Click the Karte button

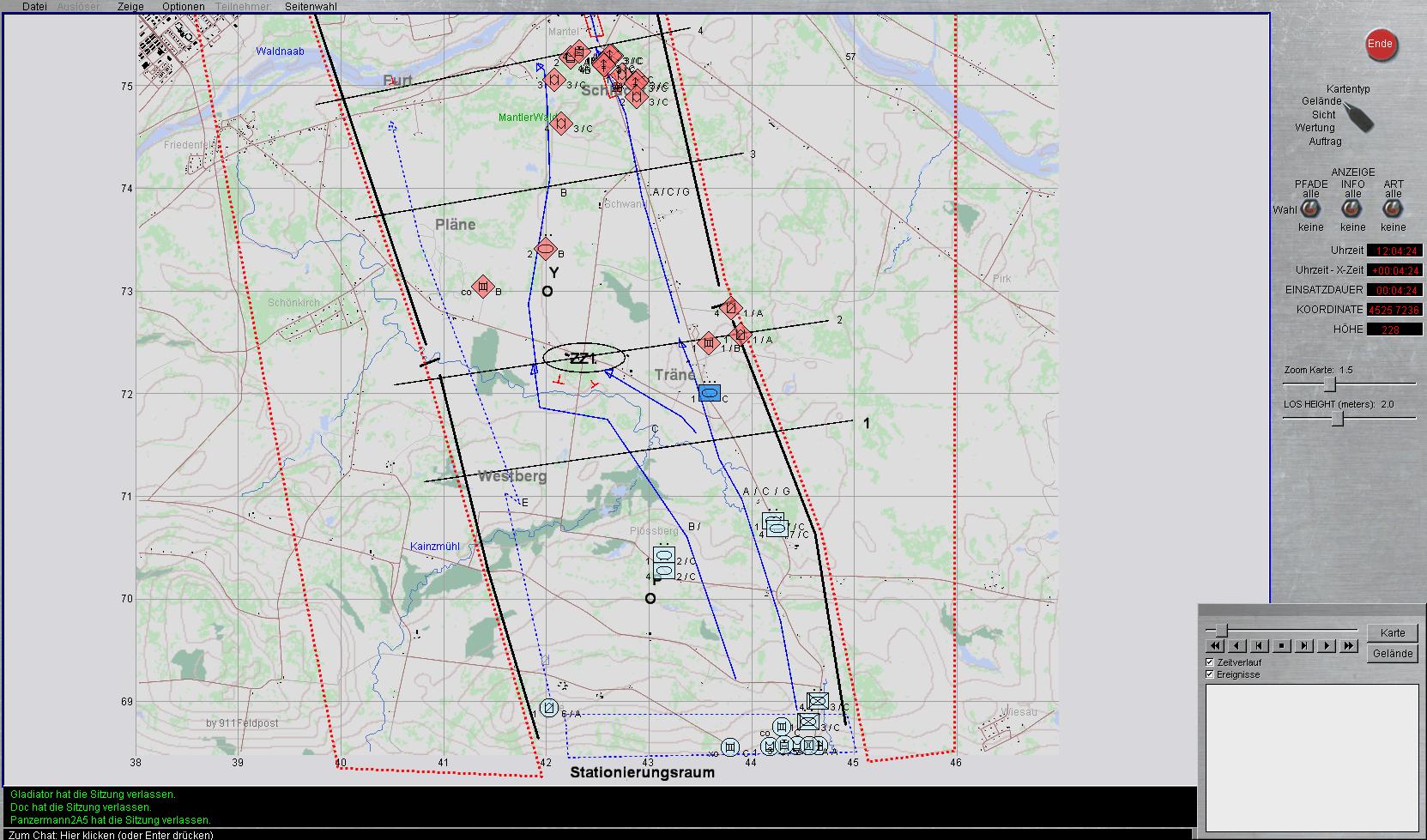coord(1393,633)
